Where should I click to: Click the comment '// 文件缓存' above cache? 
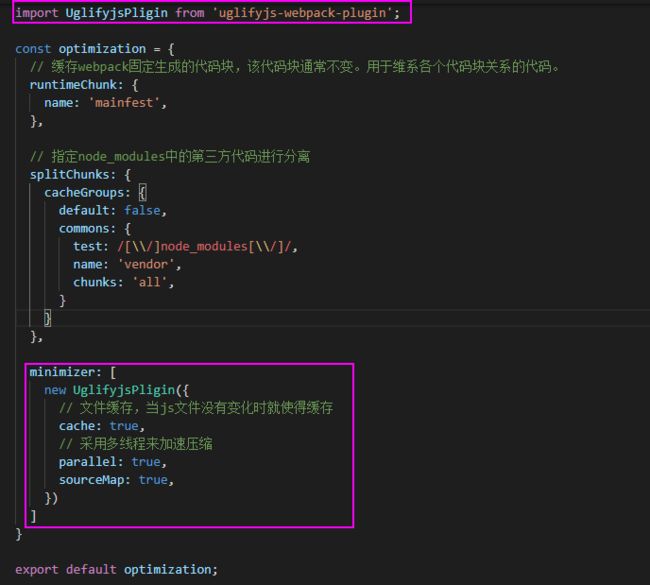[196, 408]
